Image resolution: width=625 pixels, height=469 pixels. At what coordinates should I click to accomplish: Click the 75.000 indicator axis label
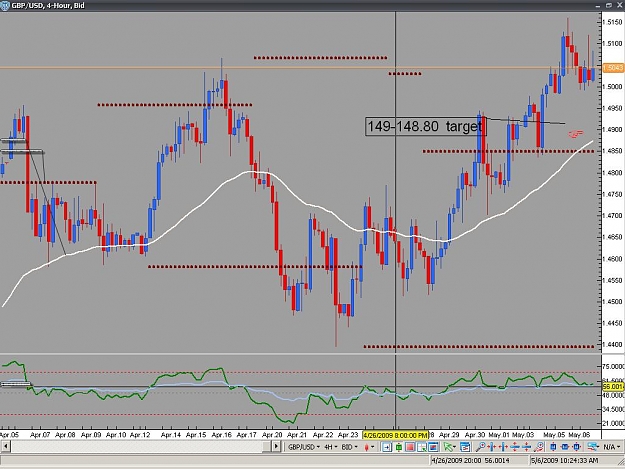pos(613,366)
